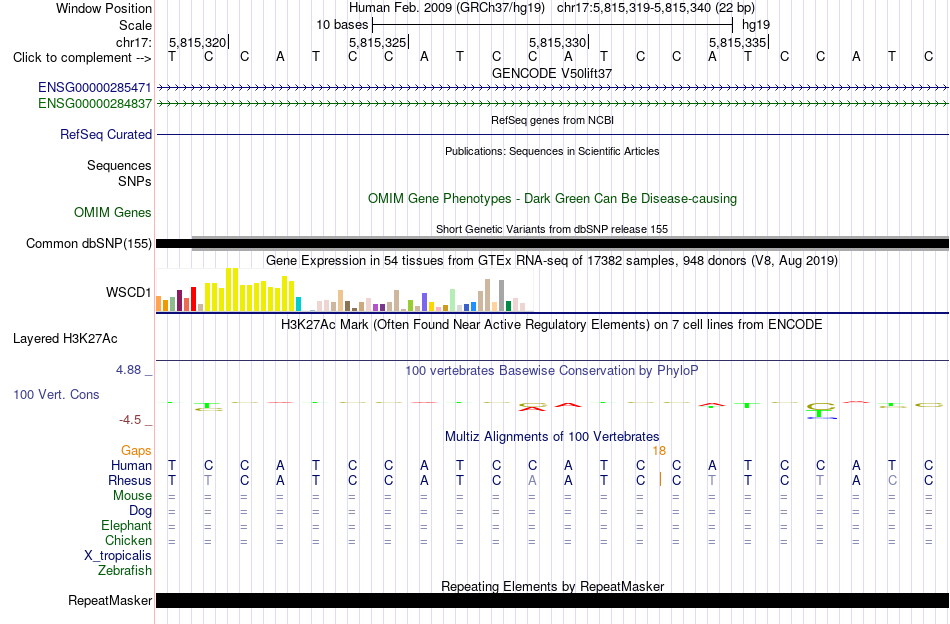Click the -4.5 PhyloP lower value
Screen dimensions: 950x624
click(130, 420)
